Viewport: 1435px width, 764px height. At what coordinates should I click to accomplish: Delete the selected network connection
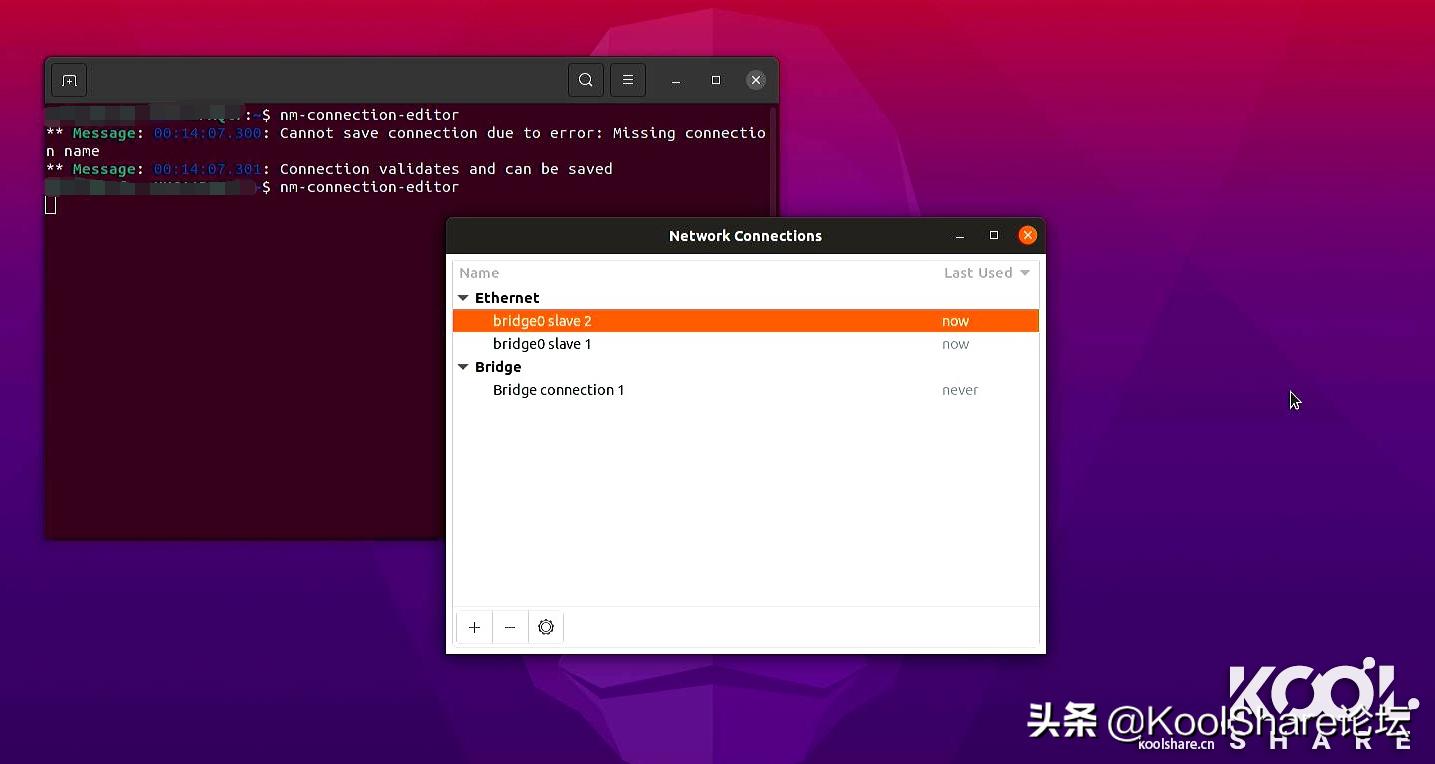510,627
